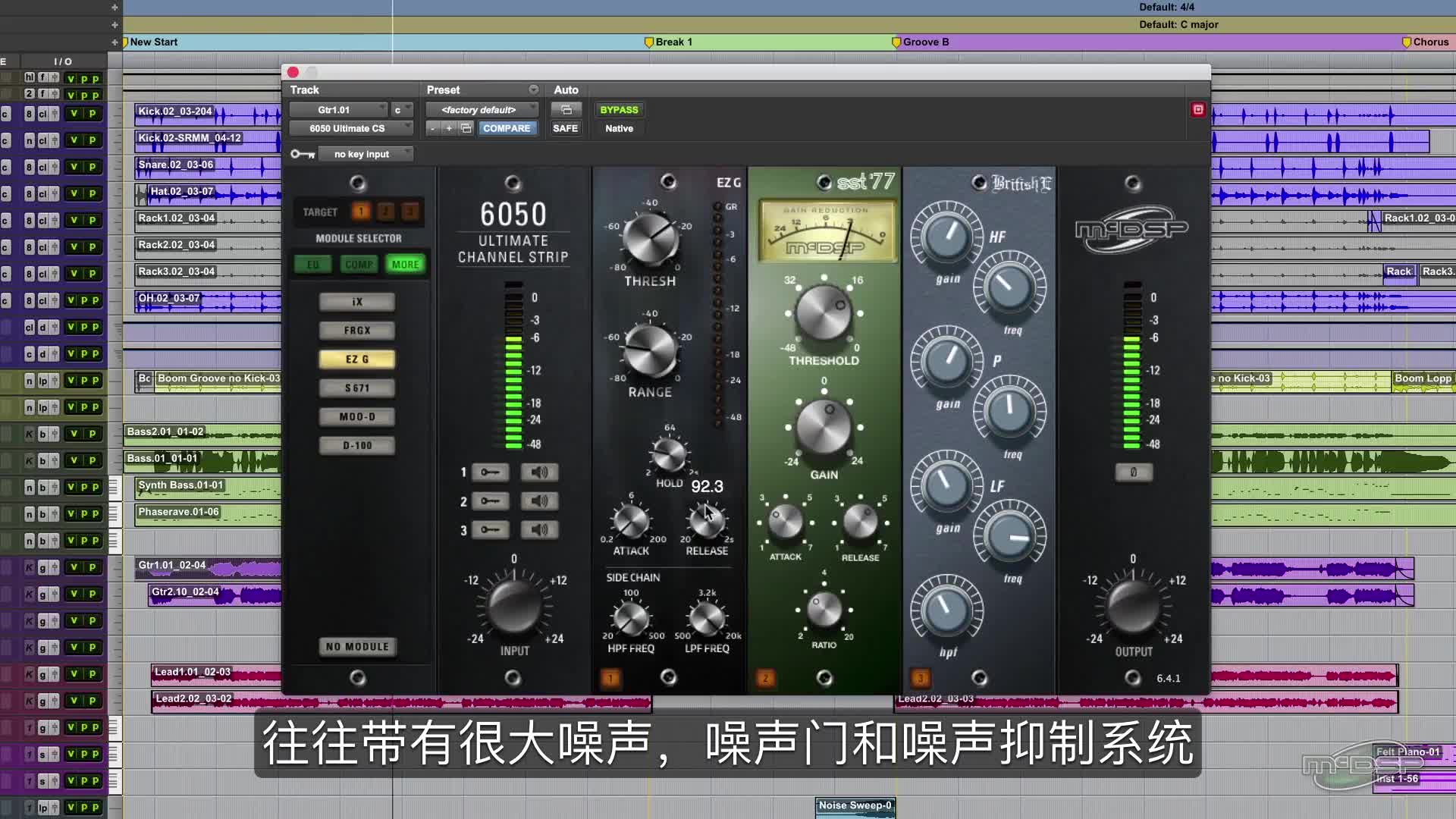Image resolution: width=1456 pixels, height=819 pixels.
Task: Click the orange slot 2 badge under sst'77 module
Action: click(x=765, y=678)
